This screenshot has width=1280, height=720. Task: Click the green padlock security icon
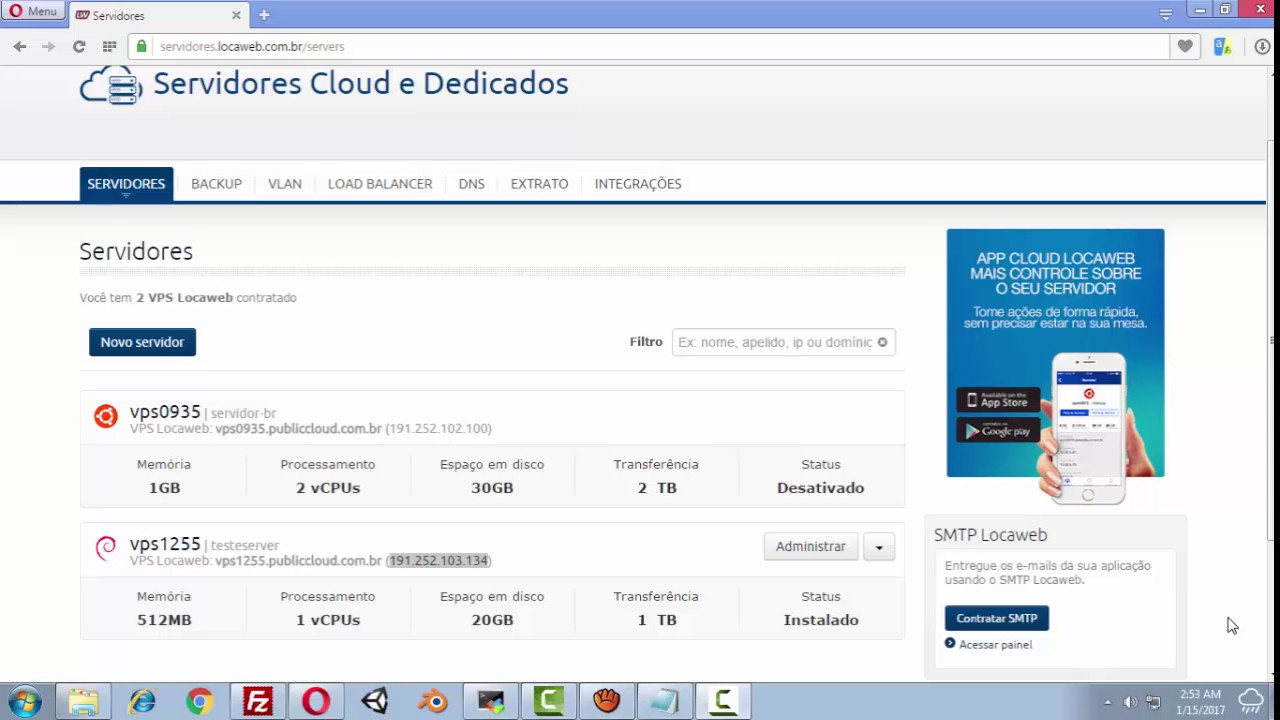point(142,46)
